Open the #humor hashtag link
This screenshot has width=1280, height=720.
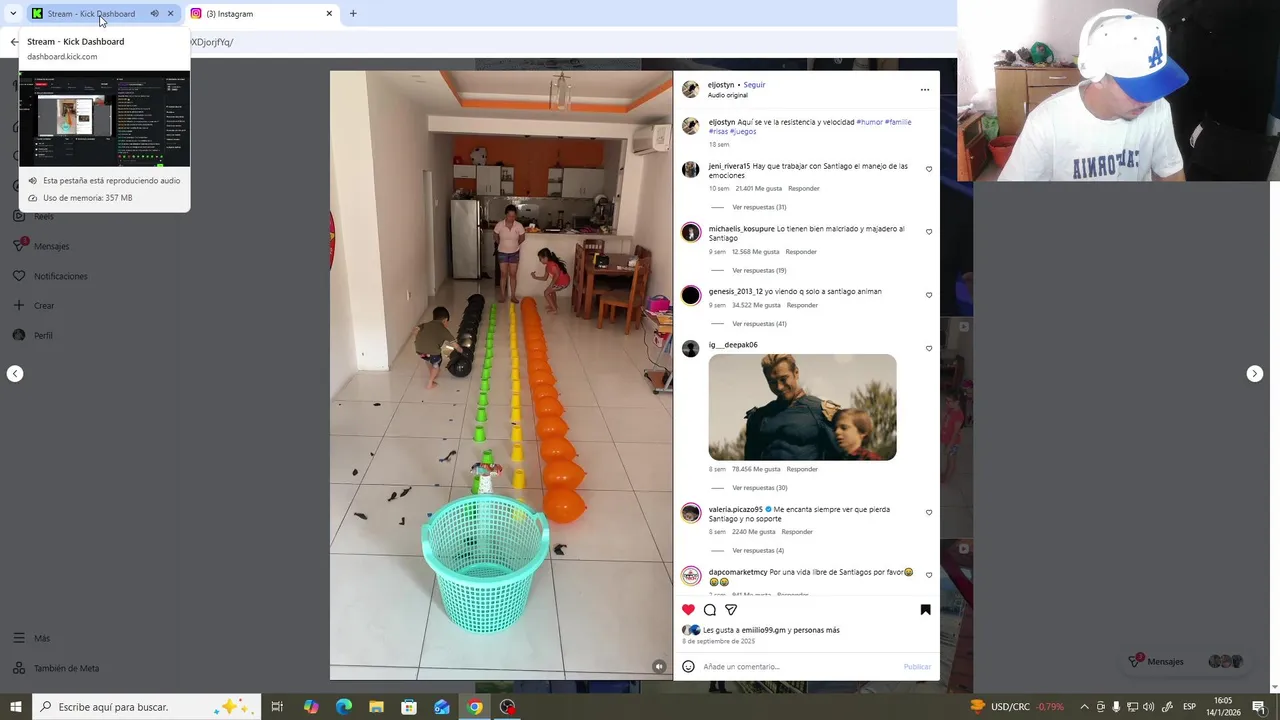point(869,122)
